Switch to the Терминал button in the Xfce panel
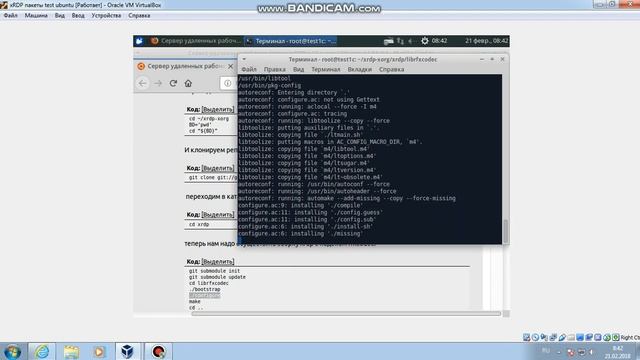 (x=291, y=41)
